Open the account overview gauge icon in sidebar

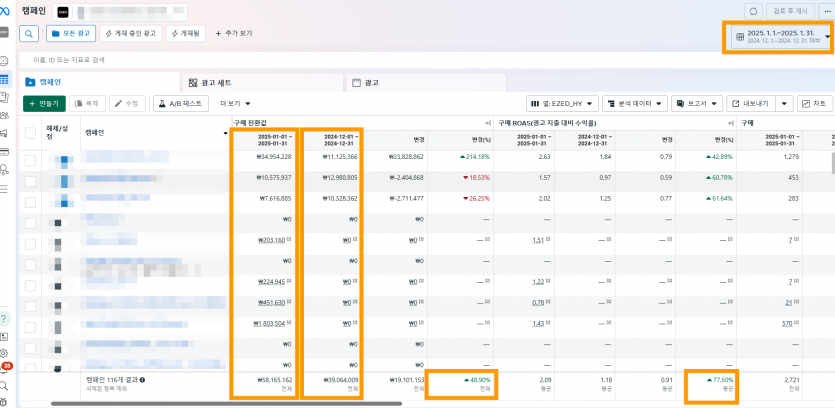tap(4, 60)
